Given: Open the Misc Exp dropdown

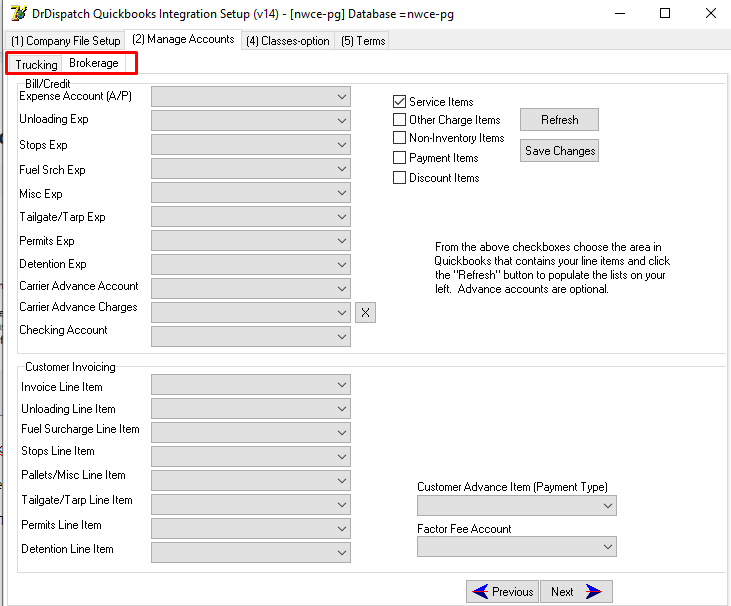Looking at the screenshot, I should click(251, 193).
